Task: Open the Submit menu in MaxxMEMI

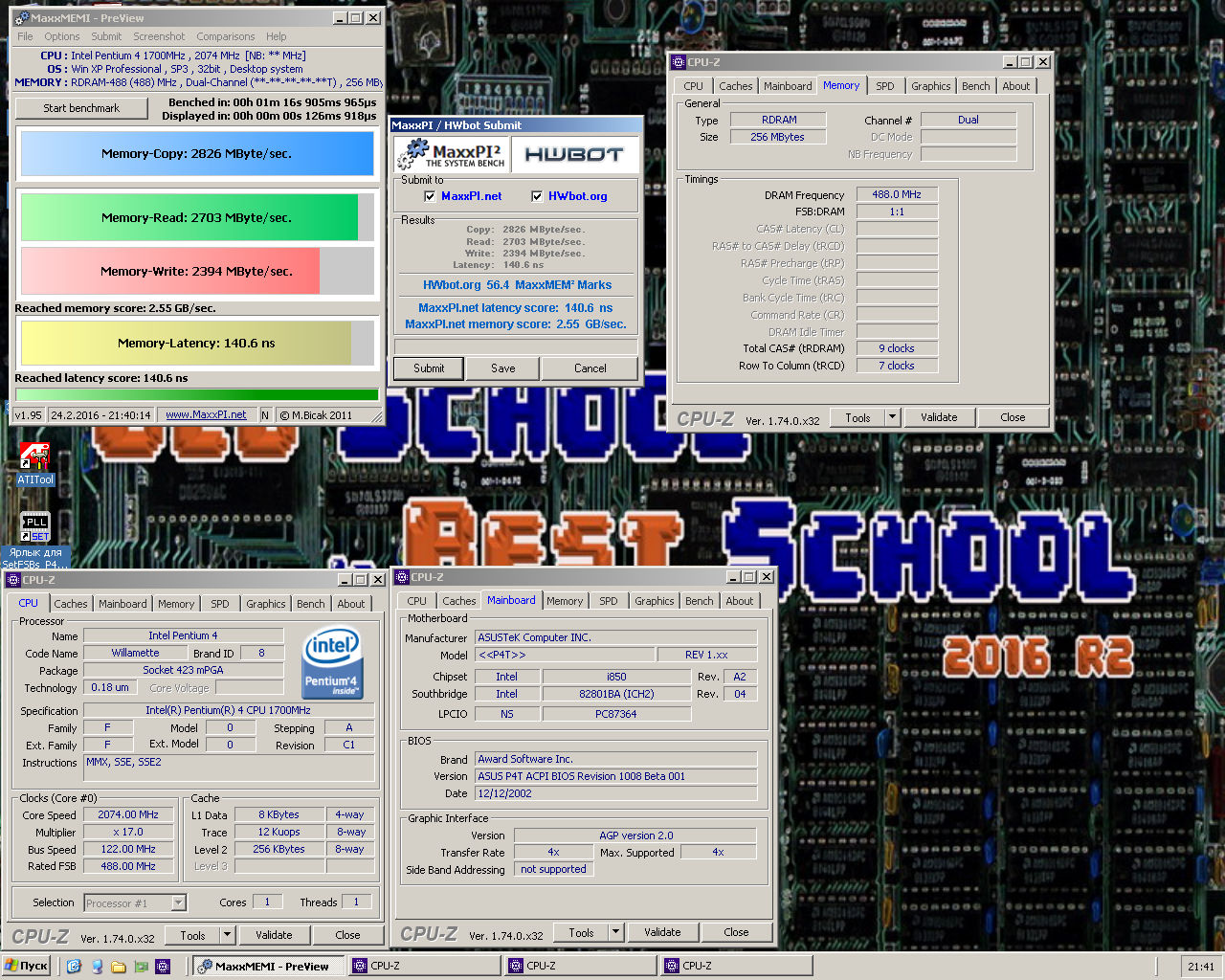Action: tap(106, 36)
